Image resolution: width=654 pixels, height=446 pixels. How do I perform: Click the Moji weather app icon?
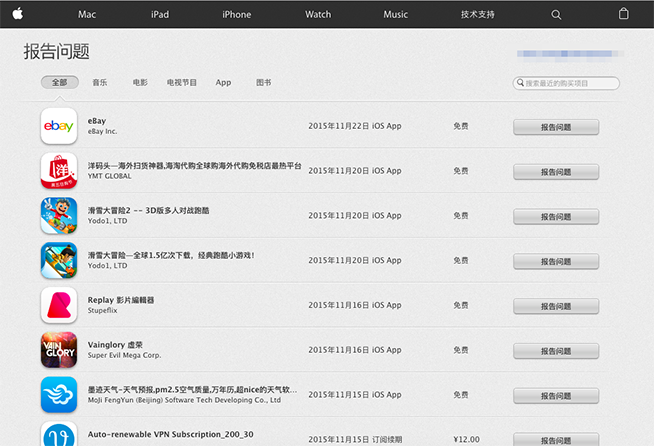coord(59,395)
